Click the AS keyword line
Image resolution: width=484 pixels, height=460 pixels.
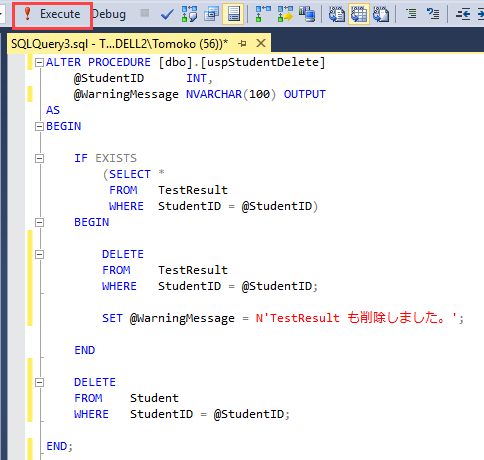coord(53,110)
